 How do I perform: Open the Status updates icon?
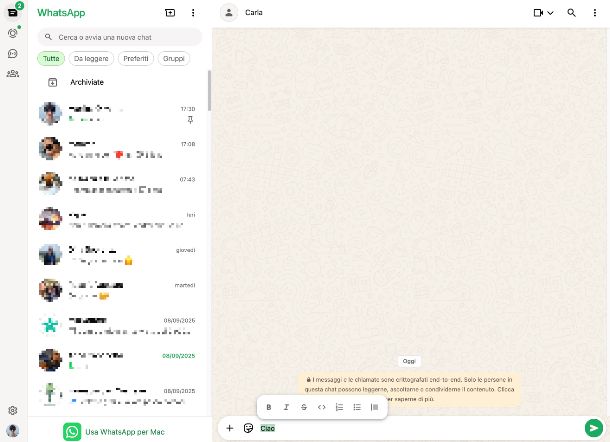coord(12,33)
